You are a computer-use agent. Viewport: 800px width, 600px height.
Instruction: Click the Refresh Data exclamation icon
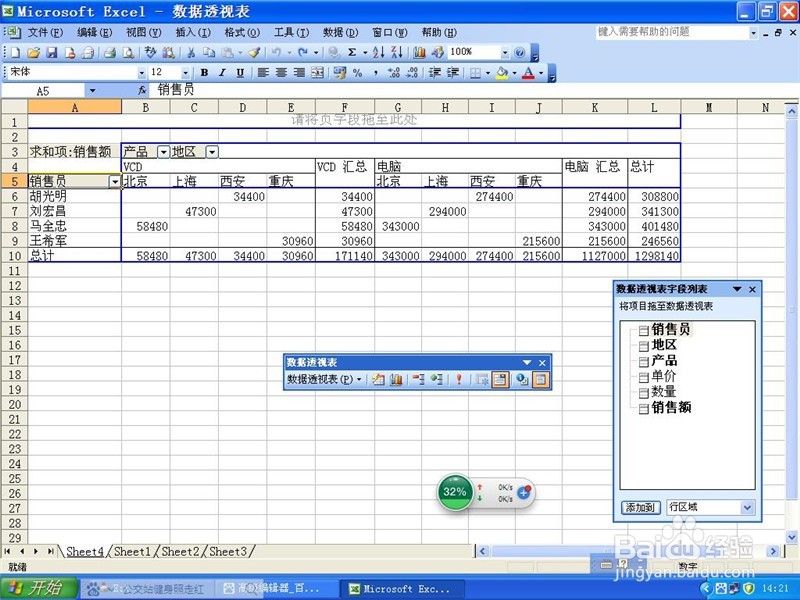coord(460,380)
